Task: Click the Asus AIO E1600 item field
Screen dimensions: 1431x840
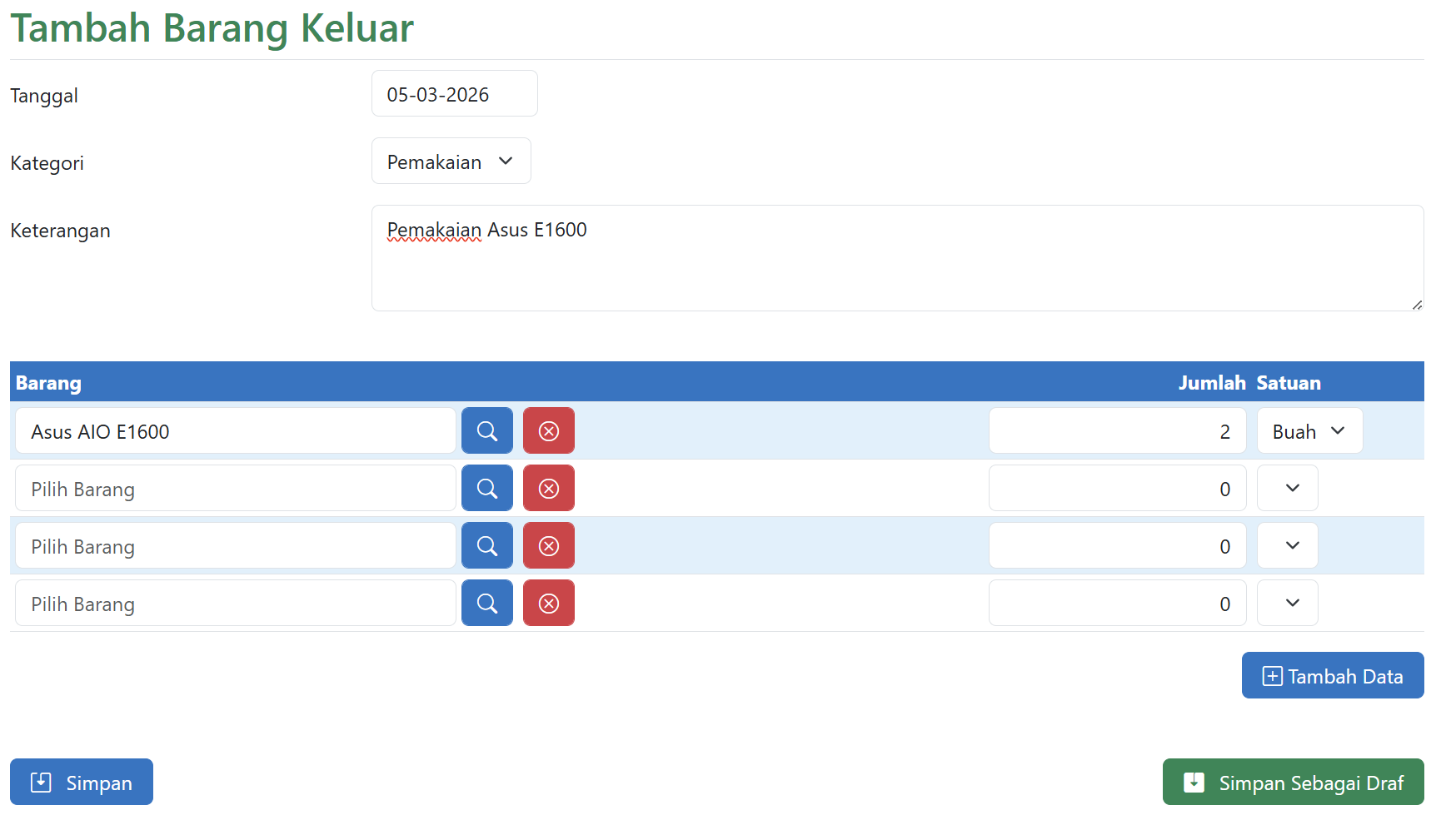Action: (x=236, y=430)
